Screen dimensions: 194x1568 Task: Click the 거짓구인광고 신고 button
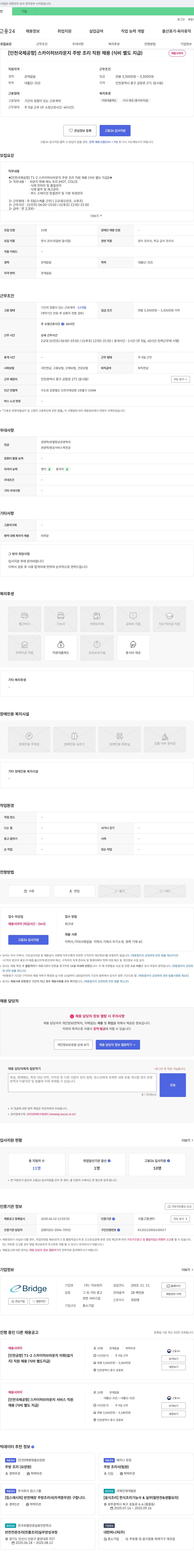coord(179,1207)
